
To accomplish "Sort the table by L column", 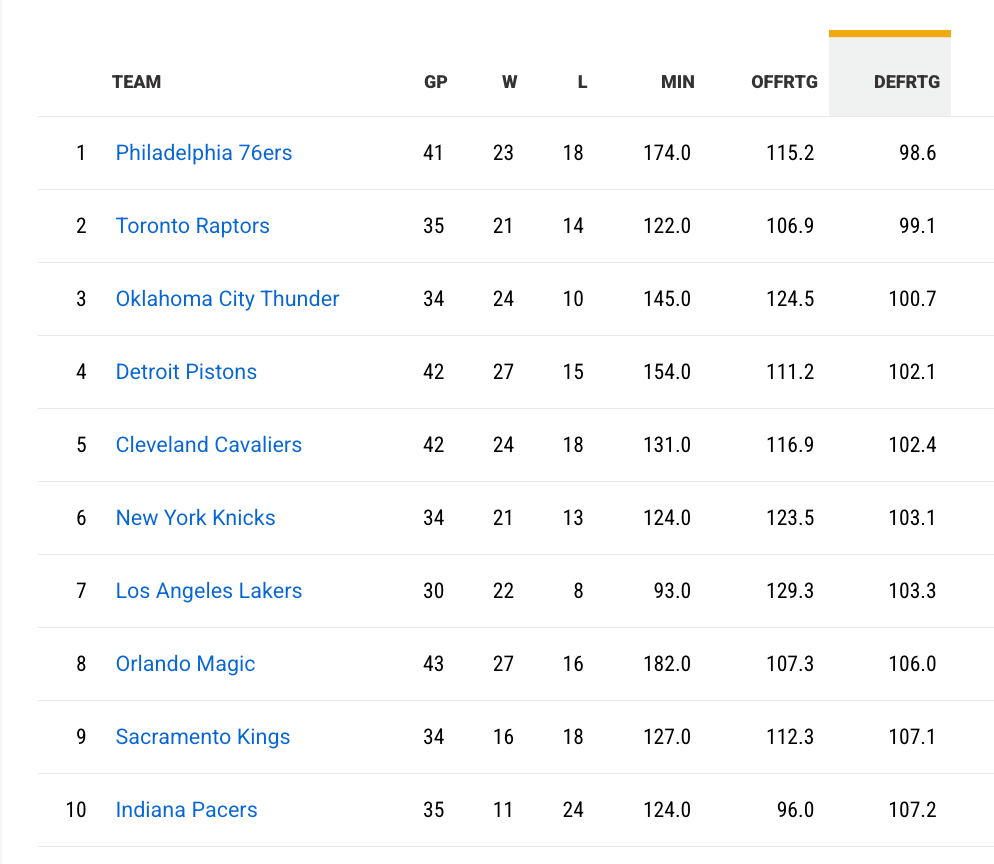I will tap(582, 82).
